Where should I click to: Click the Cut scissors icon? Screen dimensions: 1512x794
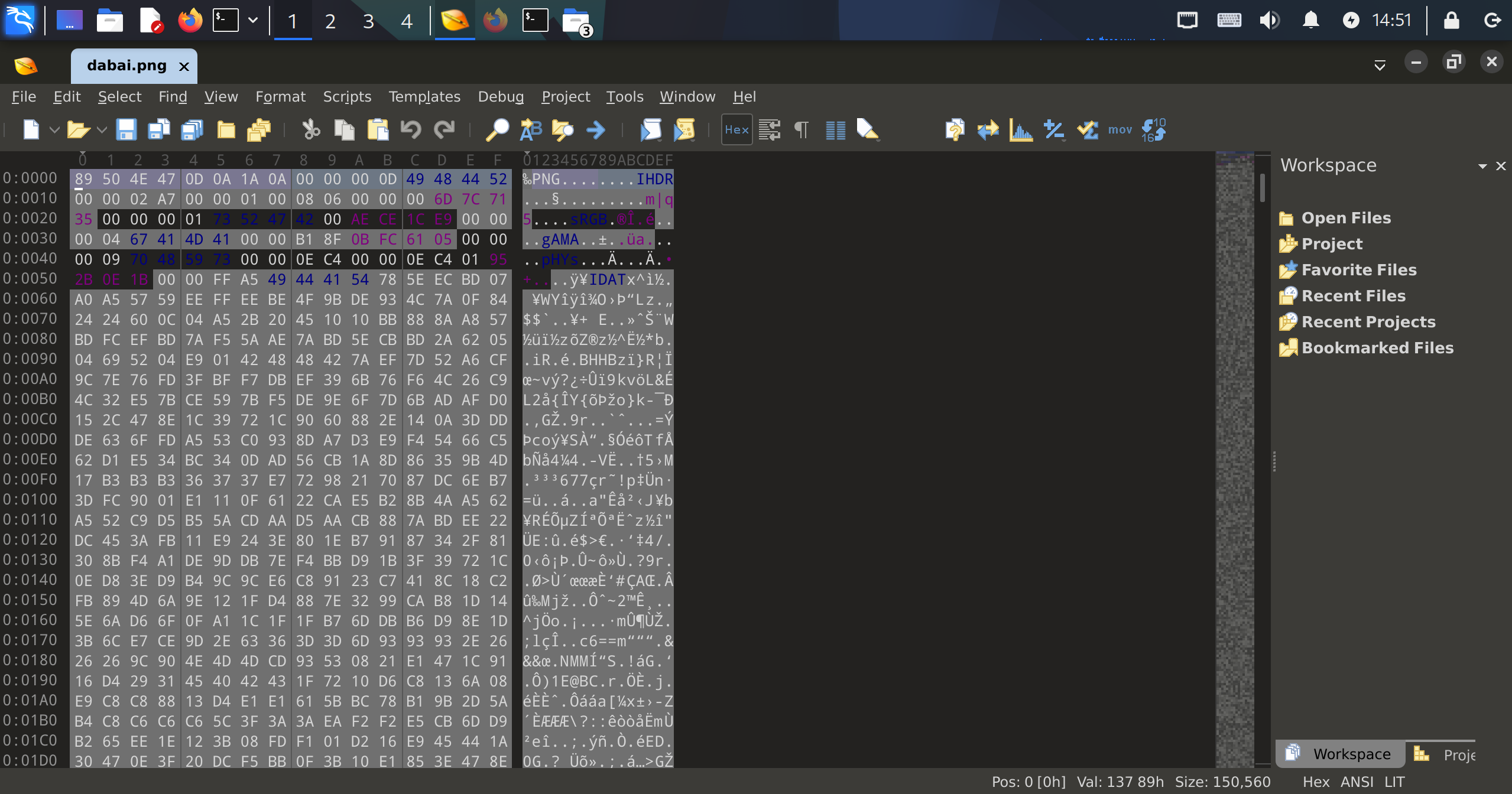click(310, 129)
